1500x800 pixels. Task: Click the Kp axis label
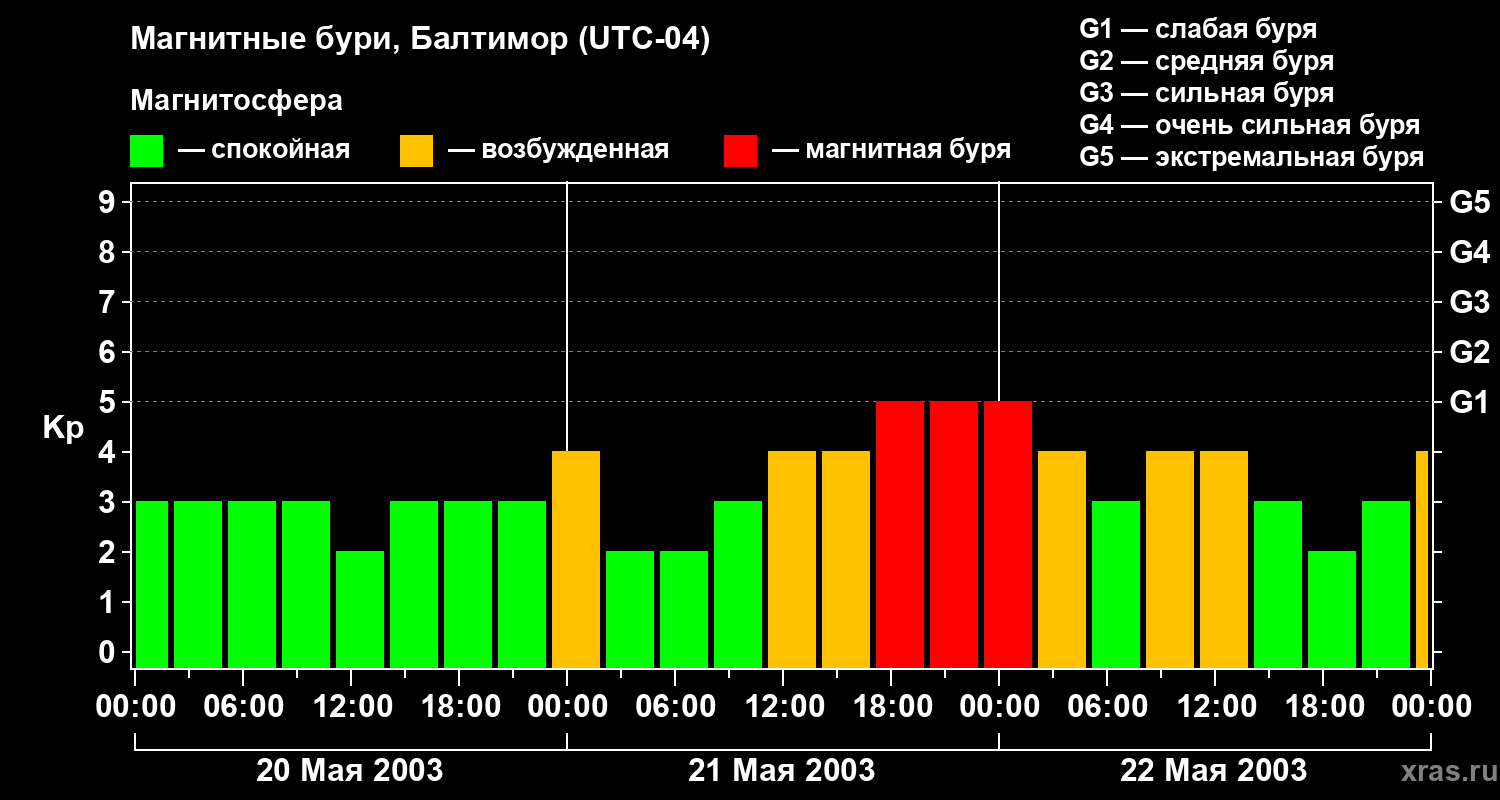point(63,428)
